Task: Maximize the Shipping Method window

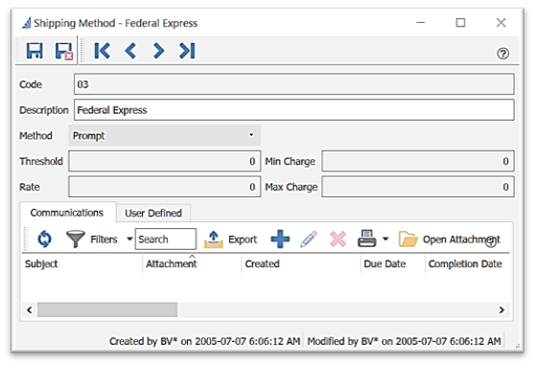Action: tap(461, 23)
